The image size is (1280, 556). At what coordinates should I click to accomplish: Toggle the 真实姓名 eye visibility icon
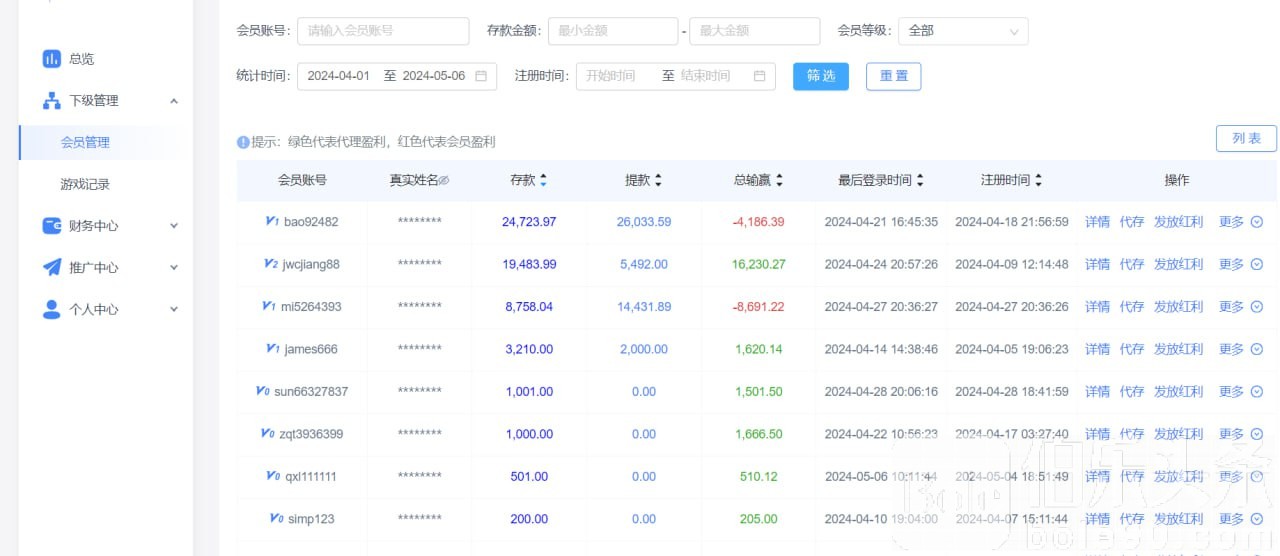pyautogui.click(x=444, y=181)
